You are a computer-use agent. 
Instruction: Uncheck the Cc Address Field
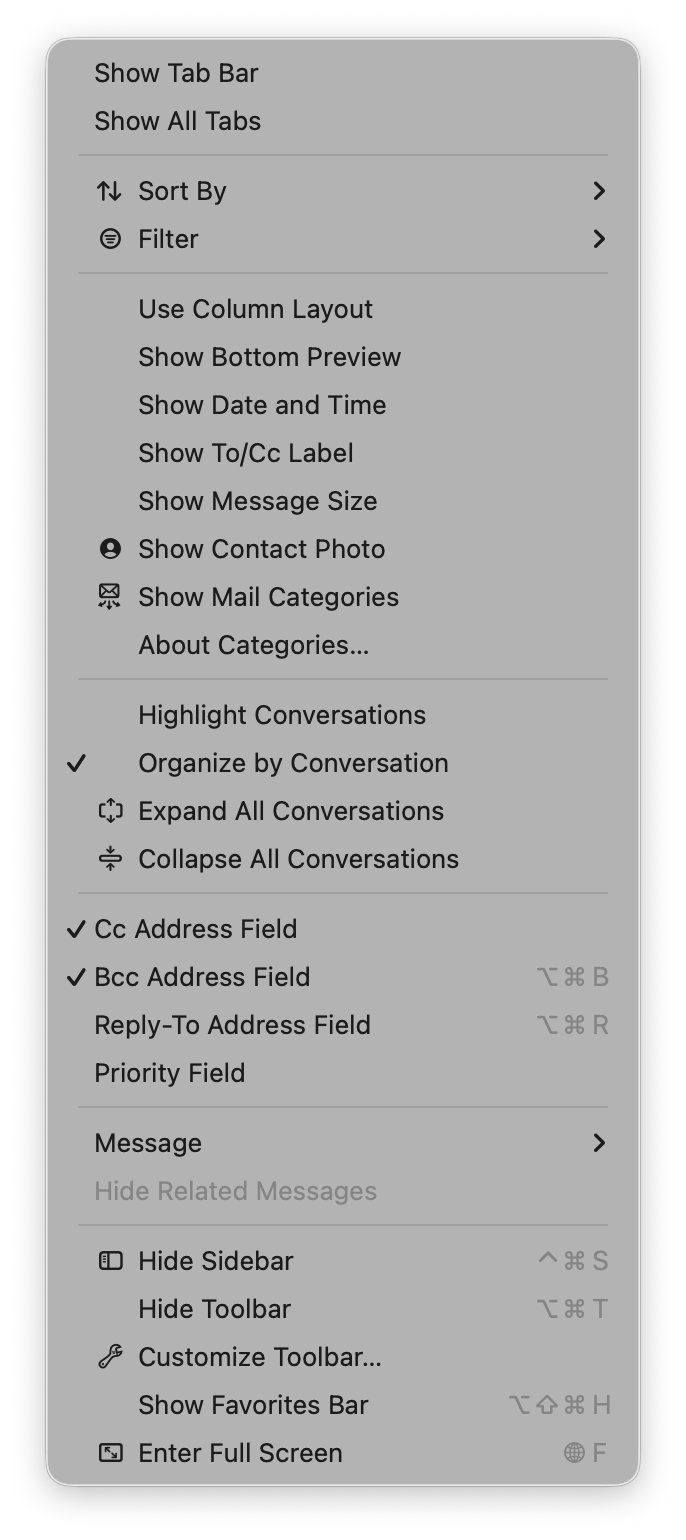(x=195, y=928)
